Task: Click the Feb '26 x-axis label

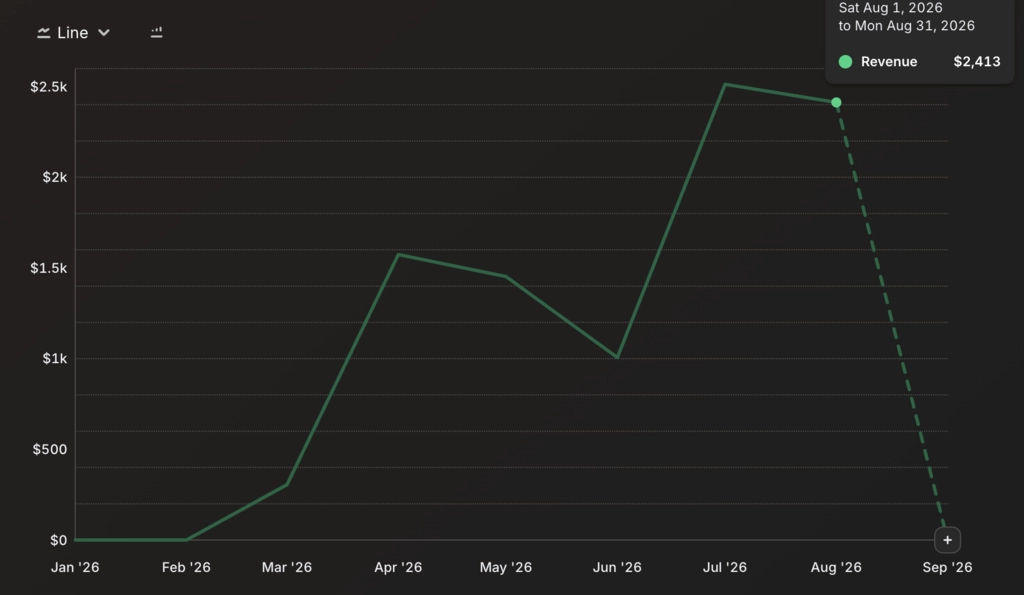Action: tap(186, 568)
